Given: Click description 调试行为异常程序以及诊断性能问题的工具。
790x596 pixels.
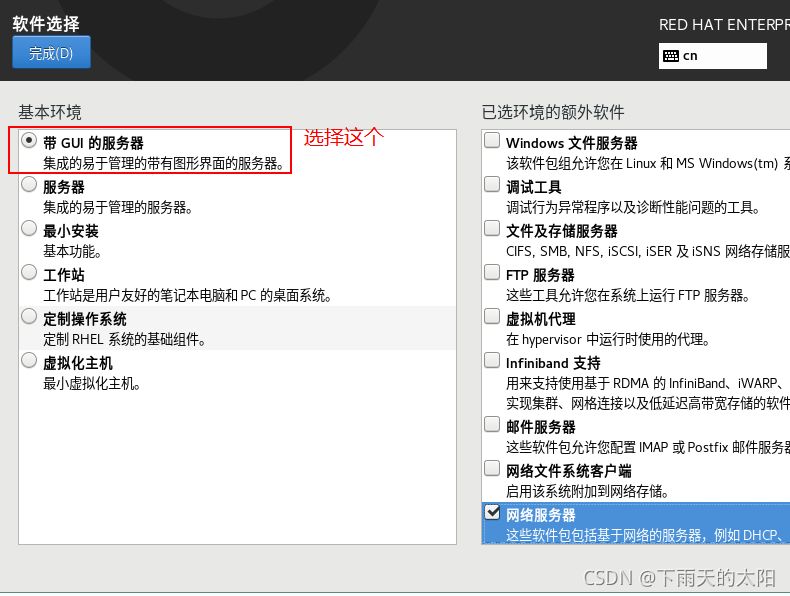Looking at the screenshot, I should point(633,208).
